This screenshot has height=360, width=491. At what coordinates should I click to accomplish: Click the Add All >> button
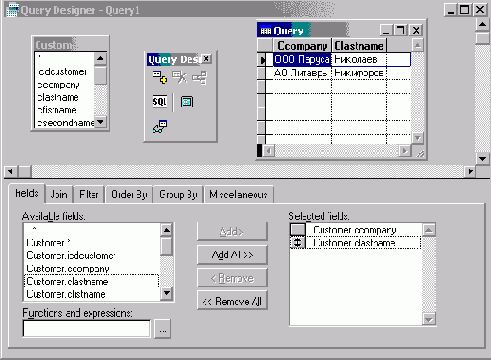point(232,255)
